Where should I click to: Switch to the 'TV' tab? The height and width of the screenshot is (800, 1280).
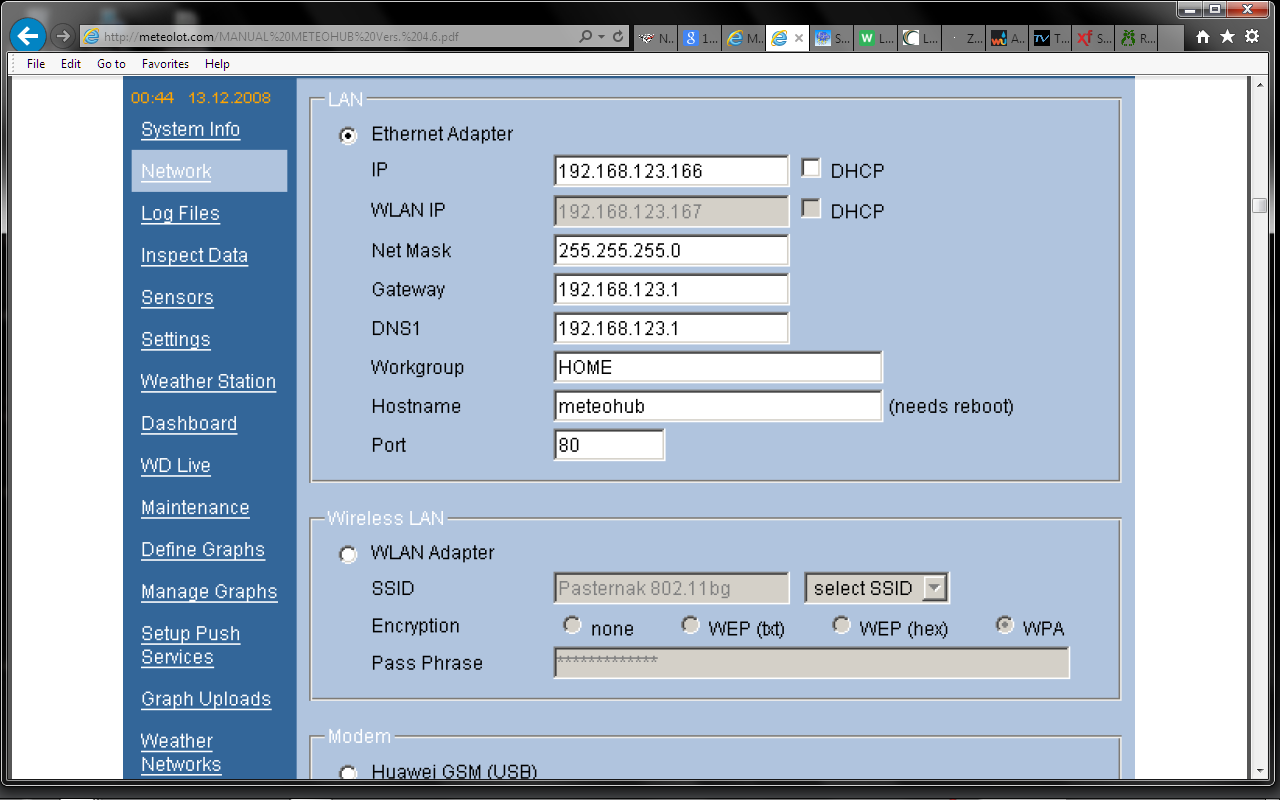1051,39
